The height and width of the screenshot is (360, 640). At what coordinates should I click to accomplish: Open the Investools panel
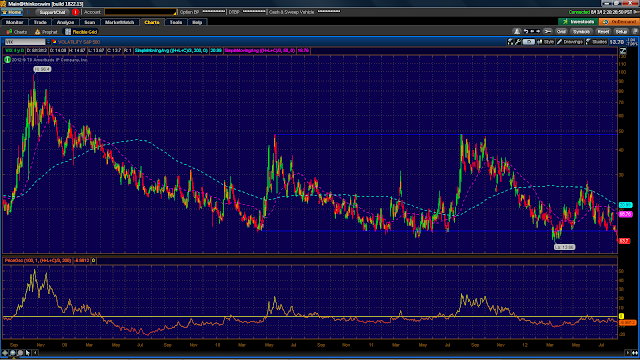point(578,22)
